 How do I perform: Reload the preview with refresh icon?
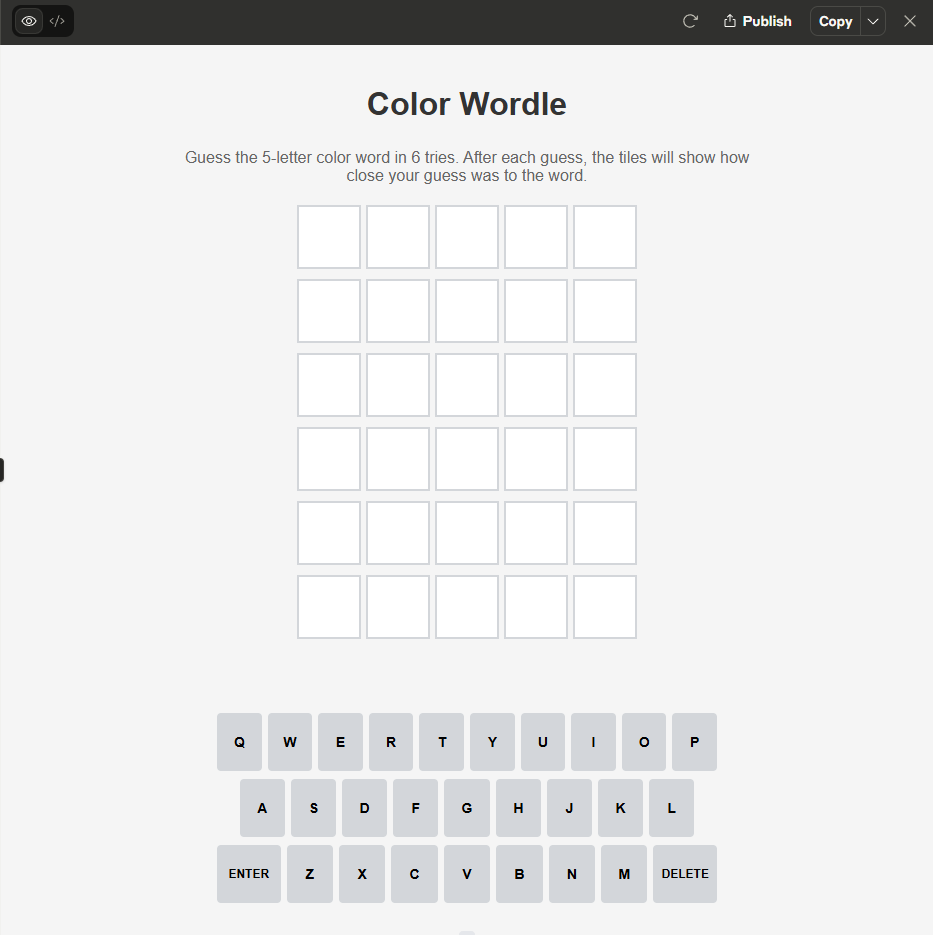point(690,21)
